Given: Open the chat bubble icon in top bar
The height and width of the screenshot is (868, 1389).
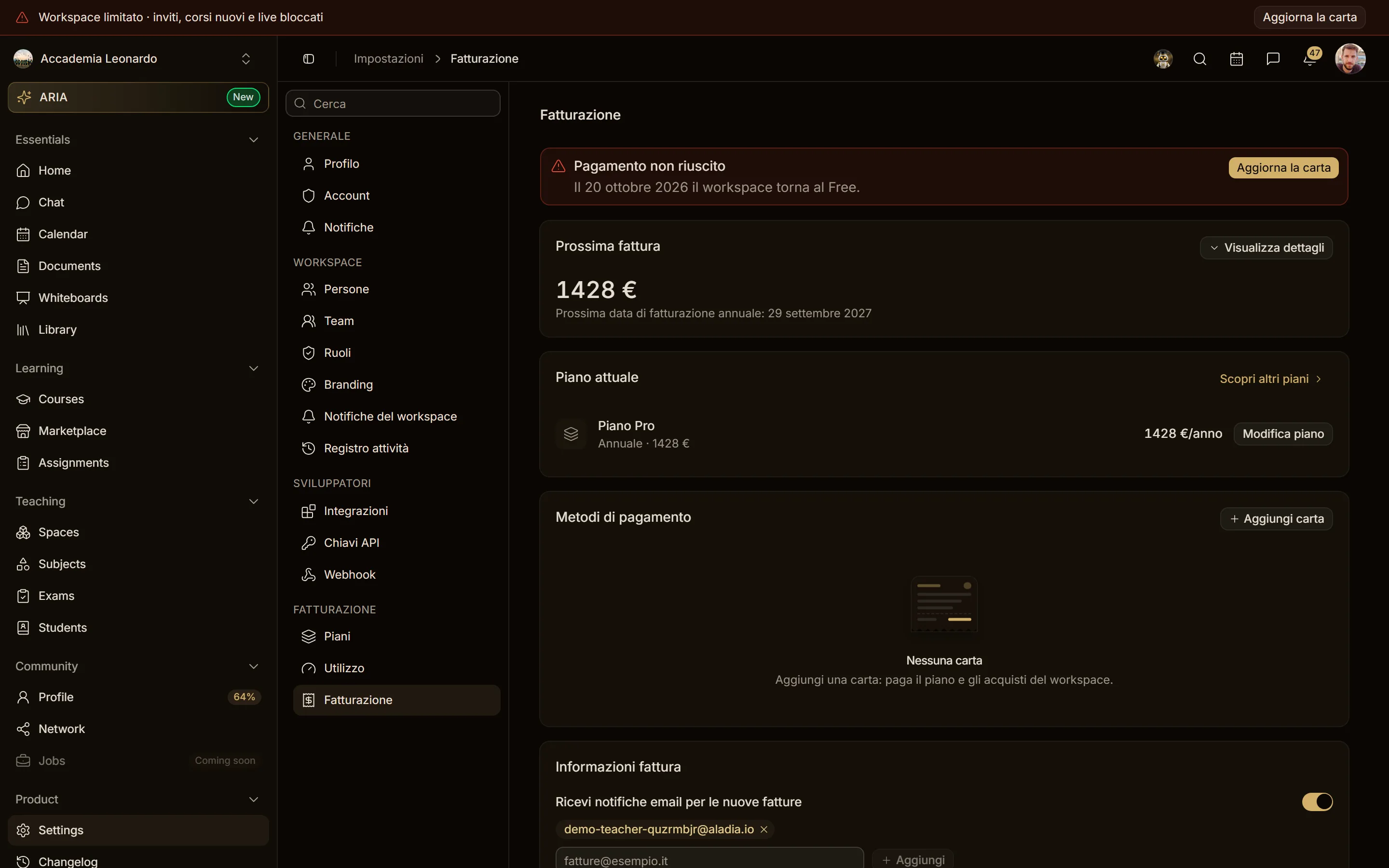Looking at the screenshot, I should [x=1273, y=58].
